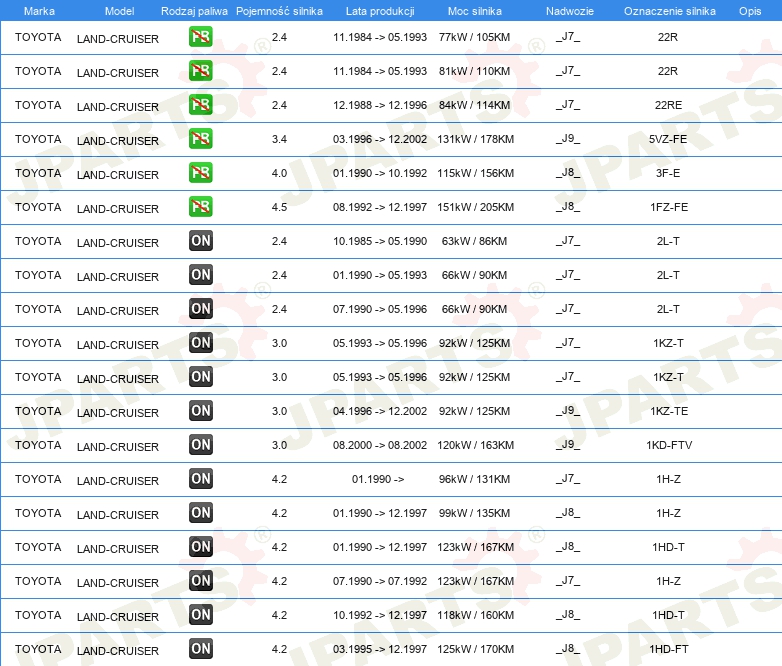Click the Rodzaj paliwa column header

194,11
